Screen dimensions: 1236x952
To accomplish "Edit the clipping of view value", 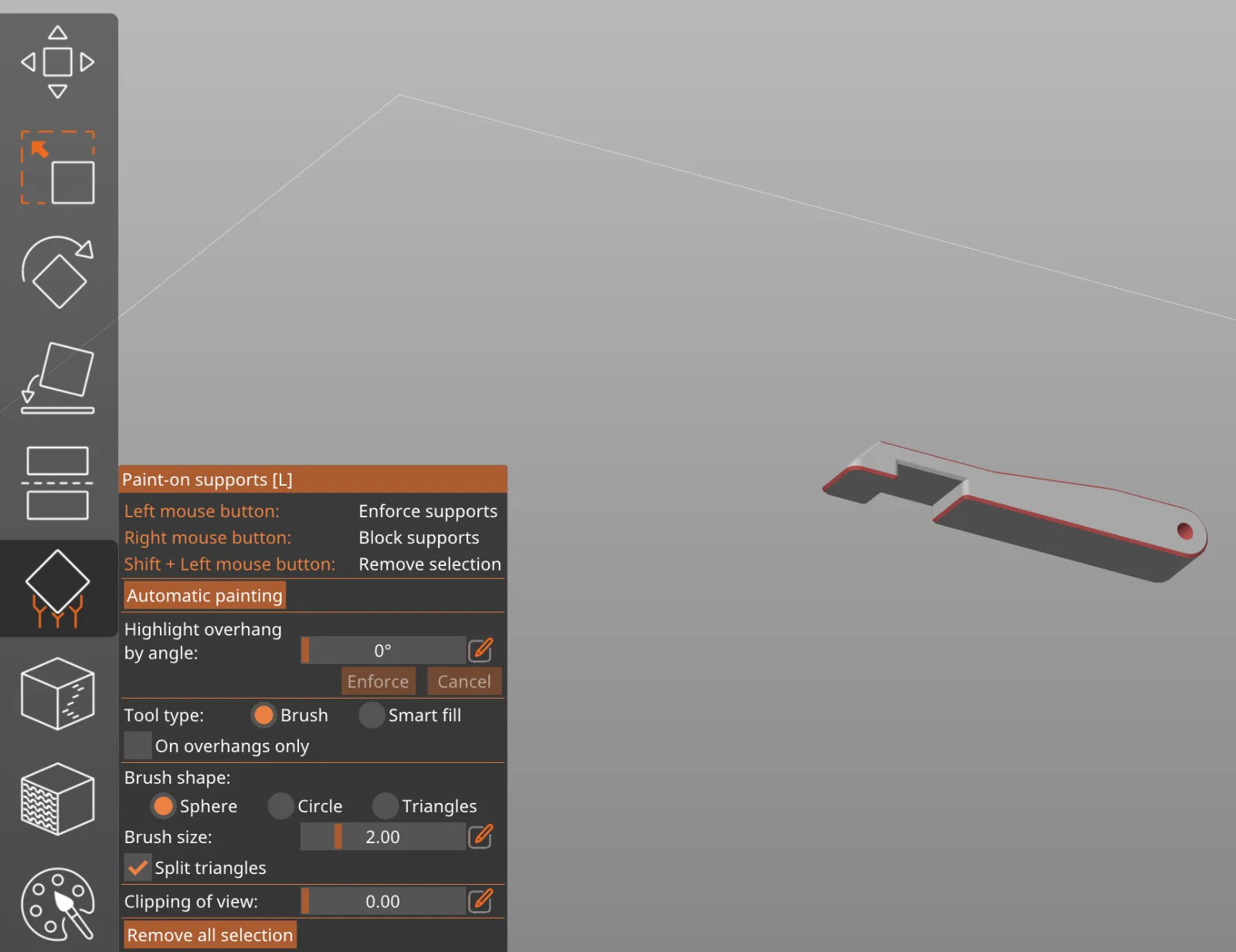I will click(x=480, y=901).
